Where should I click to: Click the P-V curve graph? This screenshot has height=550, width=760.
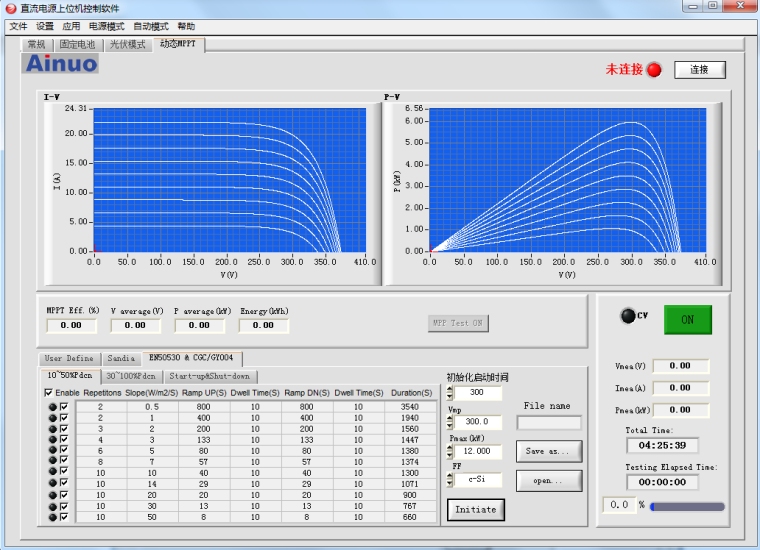coord(572,180)
